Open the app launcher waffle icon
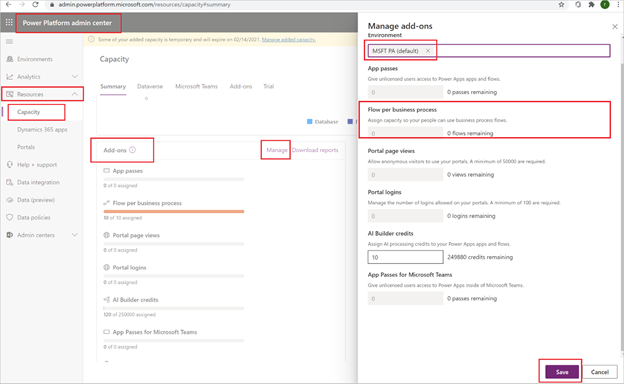The width and height of the screenshot is (624, 384). 9,23
